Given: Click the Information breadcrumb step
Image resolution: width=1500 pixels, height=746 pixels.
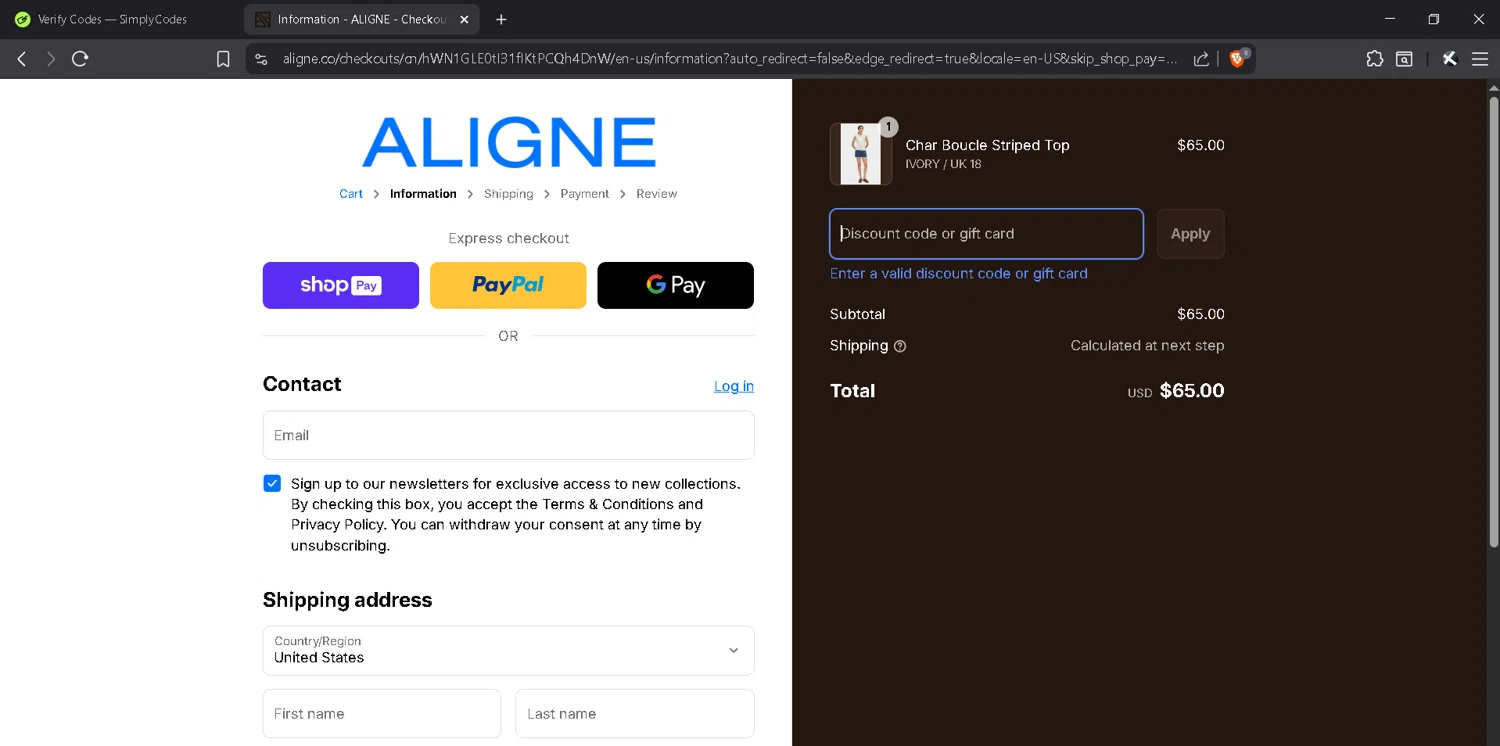Looking at the screenshot, I should coord(423,194).
